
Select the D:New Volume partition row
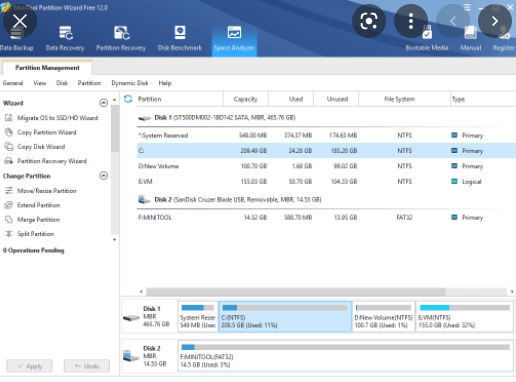coord(326,166)
